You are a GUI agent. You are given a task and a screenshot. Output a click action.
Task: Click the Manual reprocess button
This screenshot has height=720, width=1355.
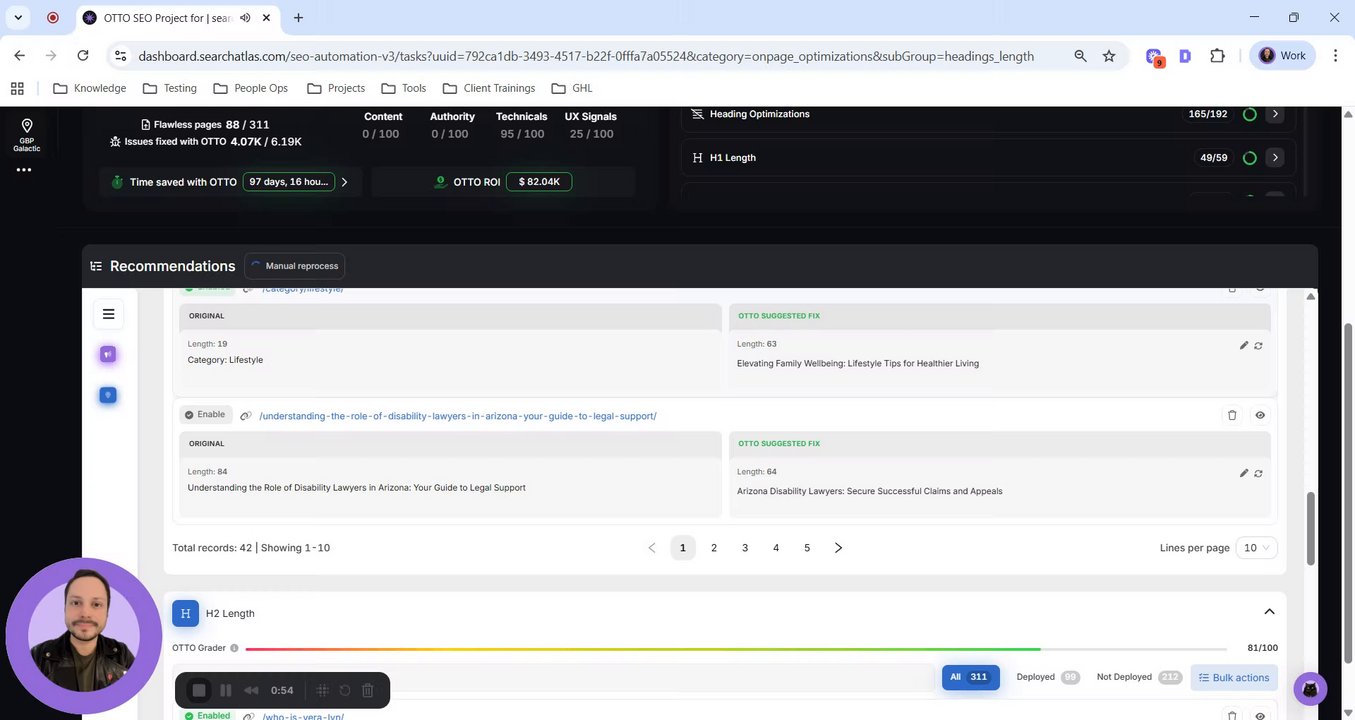coord(294,266)
